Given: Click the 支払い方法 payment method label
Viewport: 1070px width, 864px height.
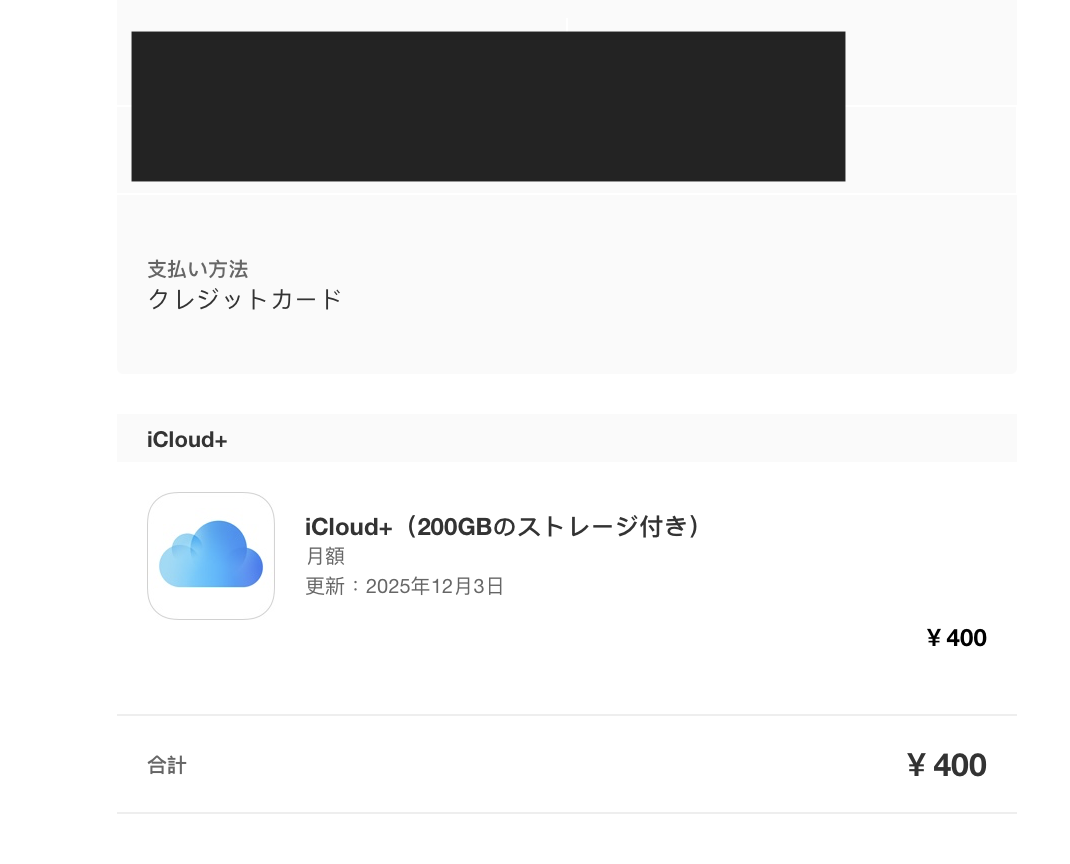Looking at the screenshot, I should coord(198,269).
